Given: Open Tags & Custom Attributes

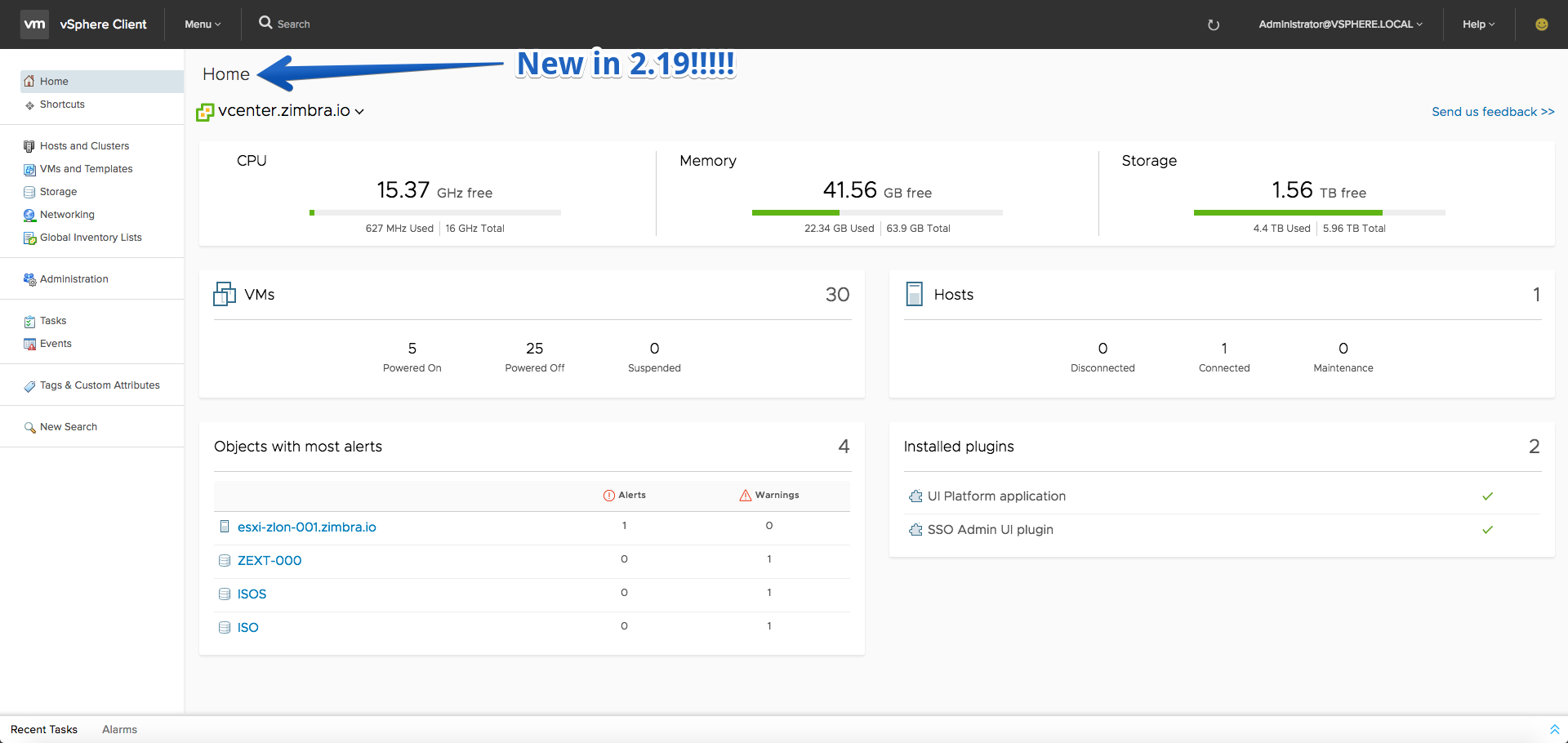Looking at the screenshot, I should coord(100,385).
